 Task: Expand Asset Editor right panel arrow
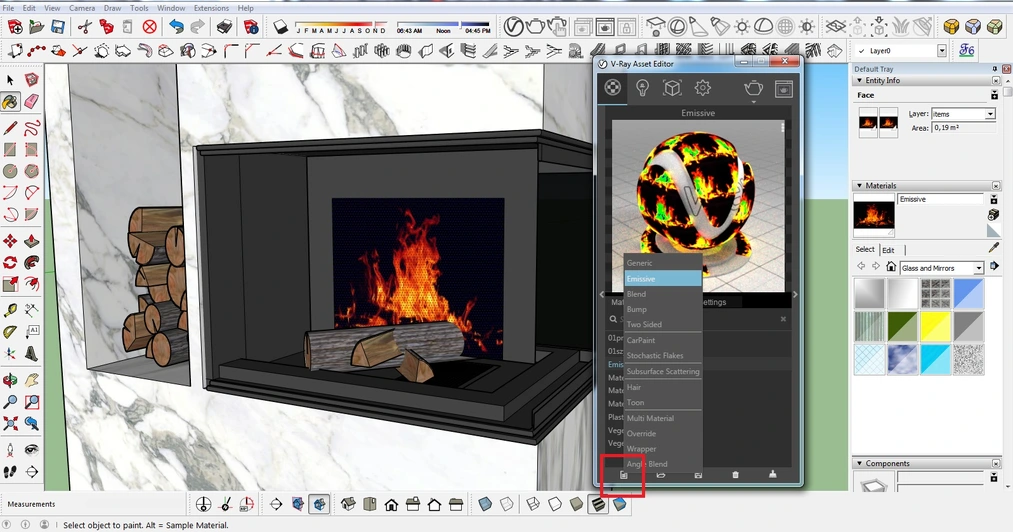coord(795,294)
